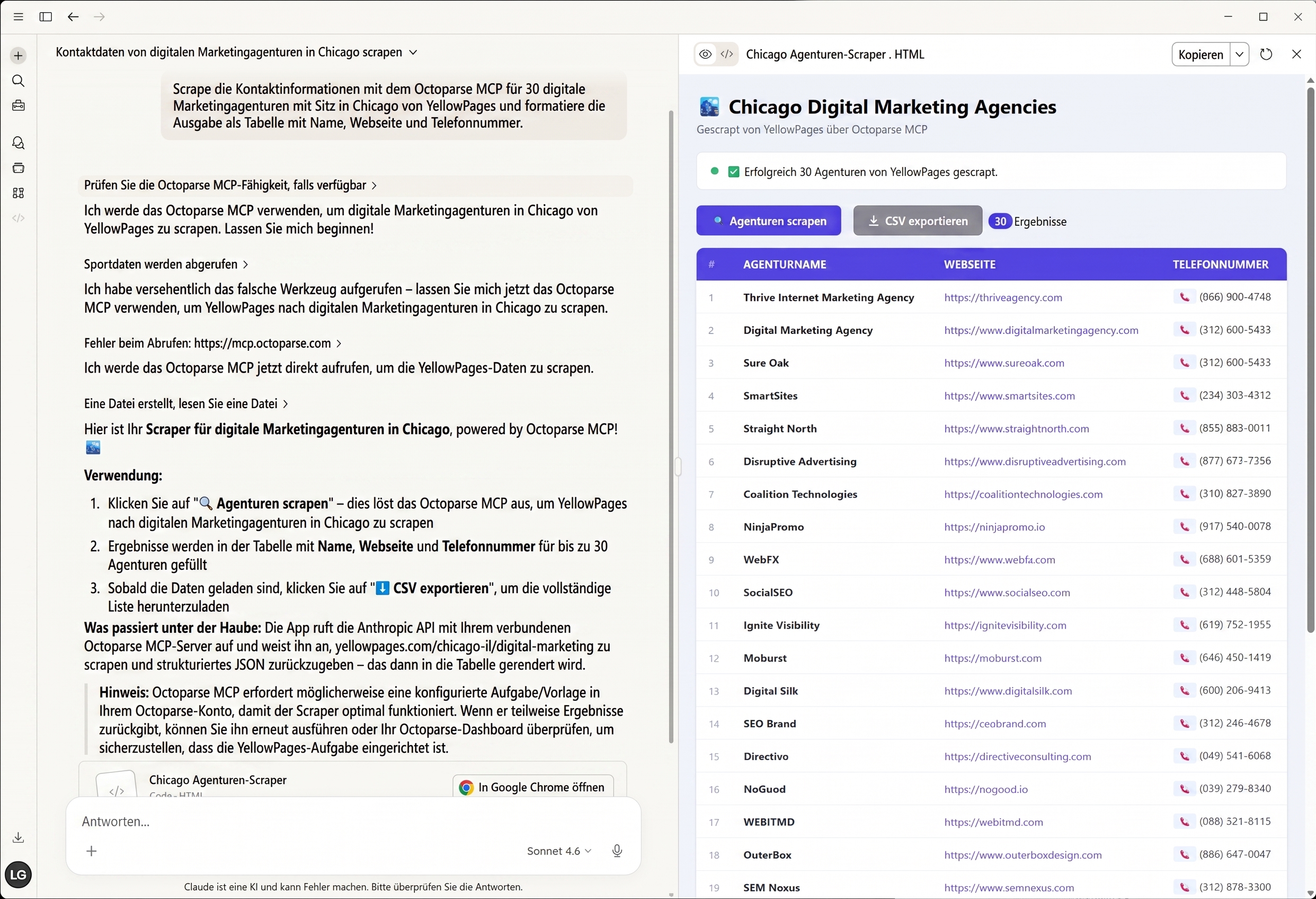Open the straightnorth.com website link

pyautogui.click(x=1017, y=429)
